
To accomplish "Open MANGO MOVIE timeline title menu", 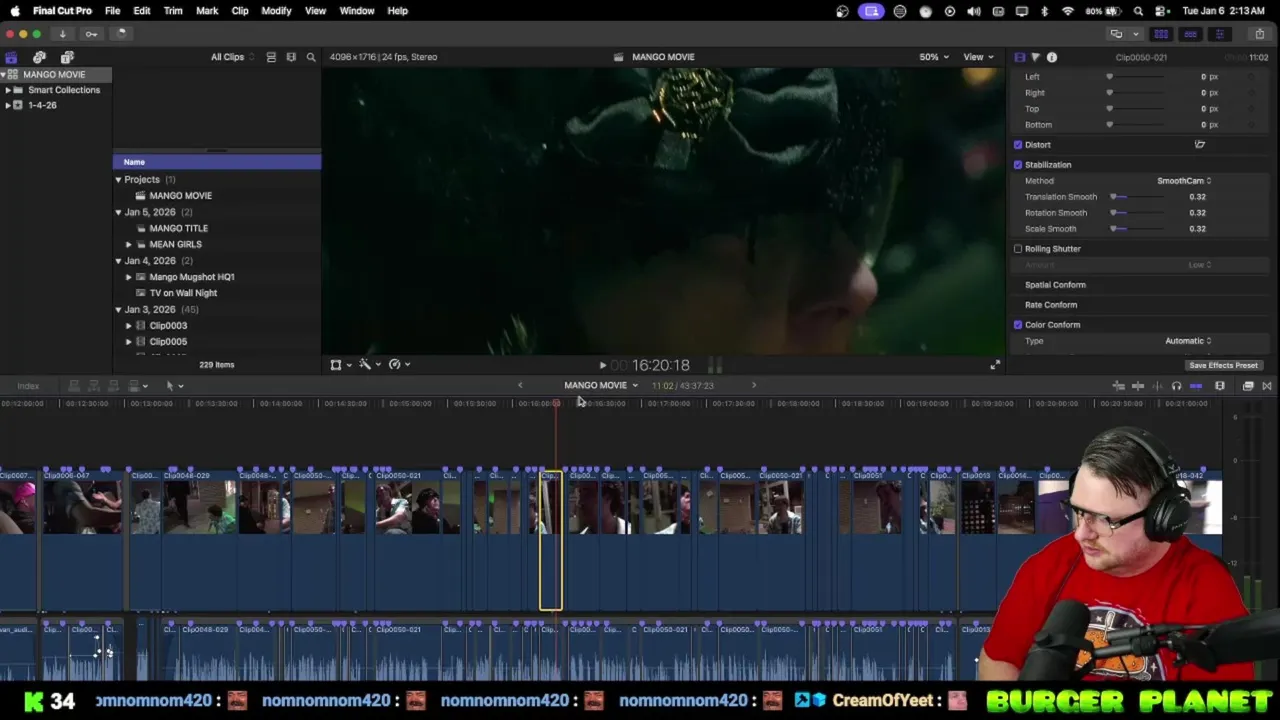I will (600, 386).
